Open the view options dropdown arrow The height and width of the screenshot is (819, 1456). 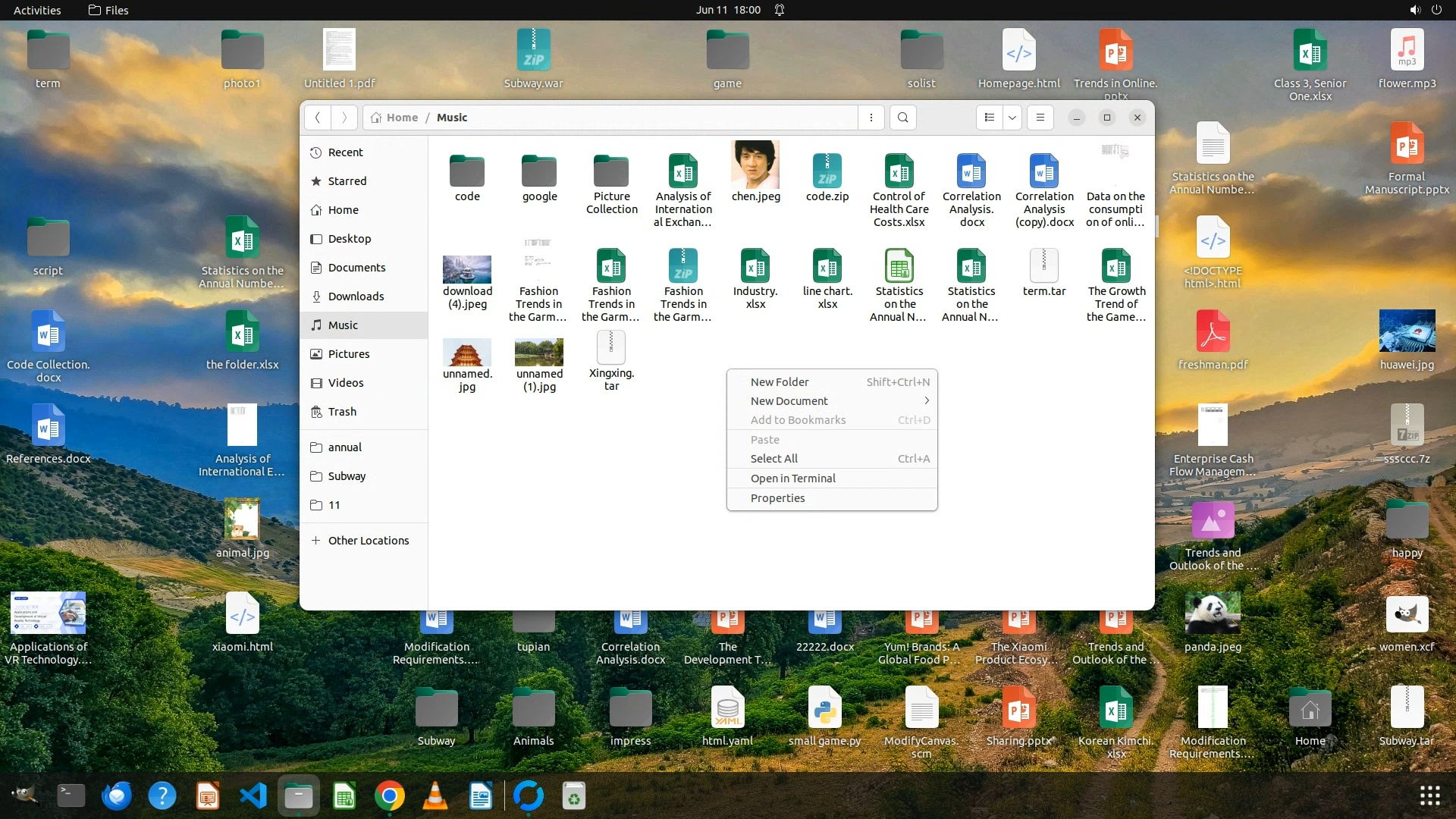[1012, 118]
